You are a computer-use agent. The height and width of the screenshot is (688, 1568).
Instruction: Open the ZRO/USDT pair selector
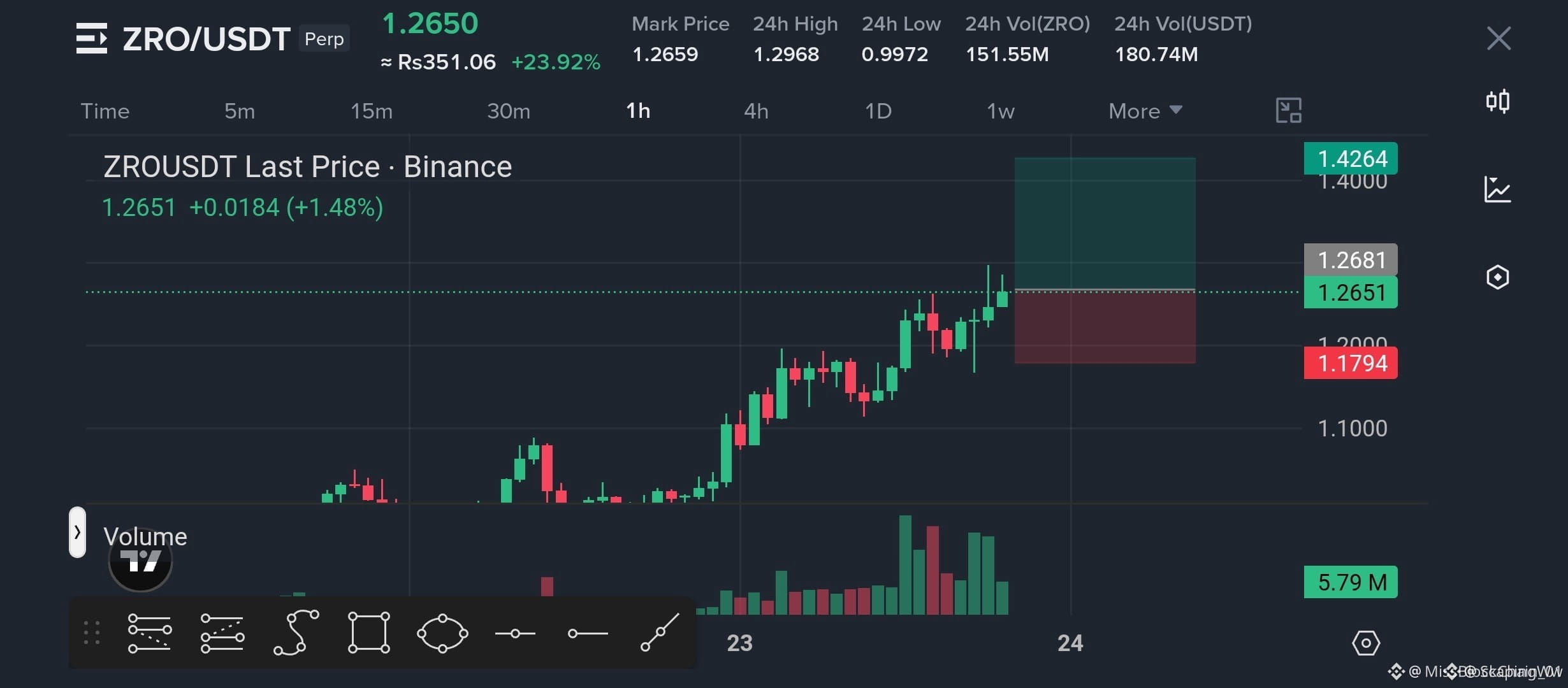click(207, 39)
